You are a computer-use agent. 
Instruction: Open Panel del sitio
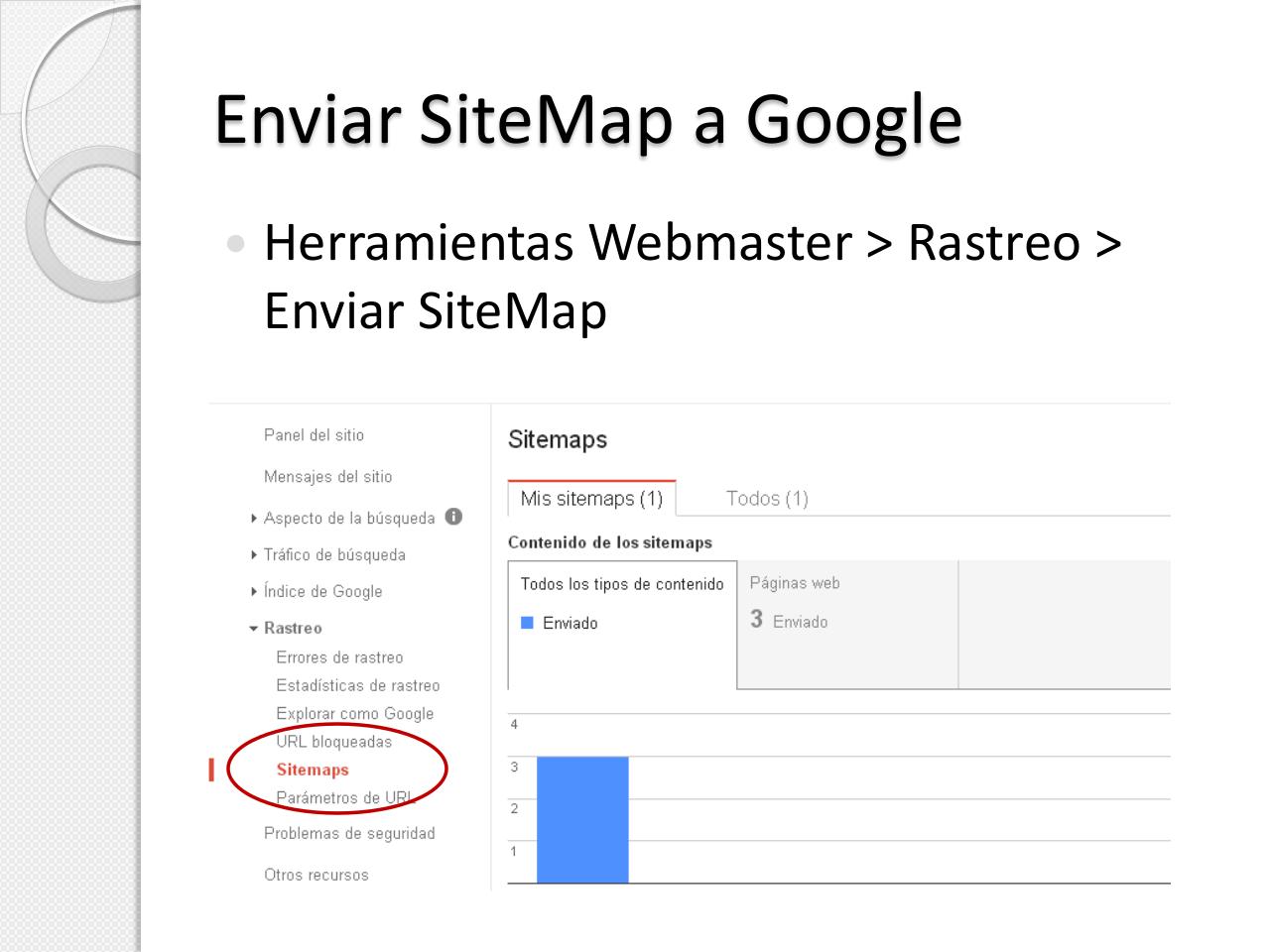tap(314, 434)
